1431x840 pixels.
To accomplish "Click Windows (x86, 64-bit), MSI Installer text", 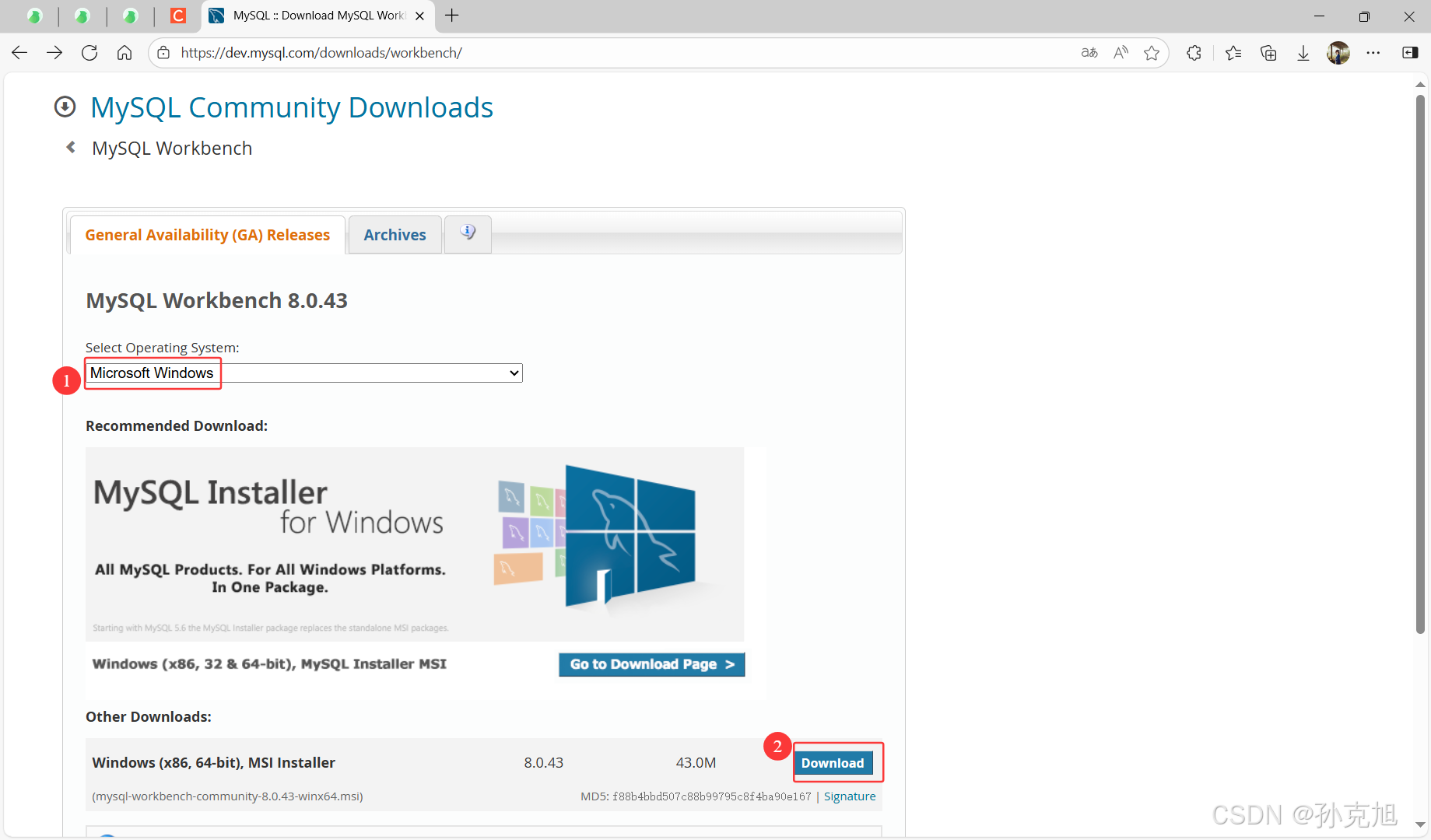I will [x=214, y=763].
